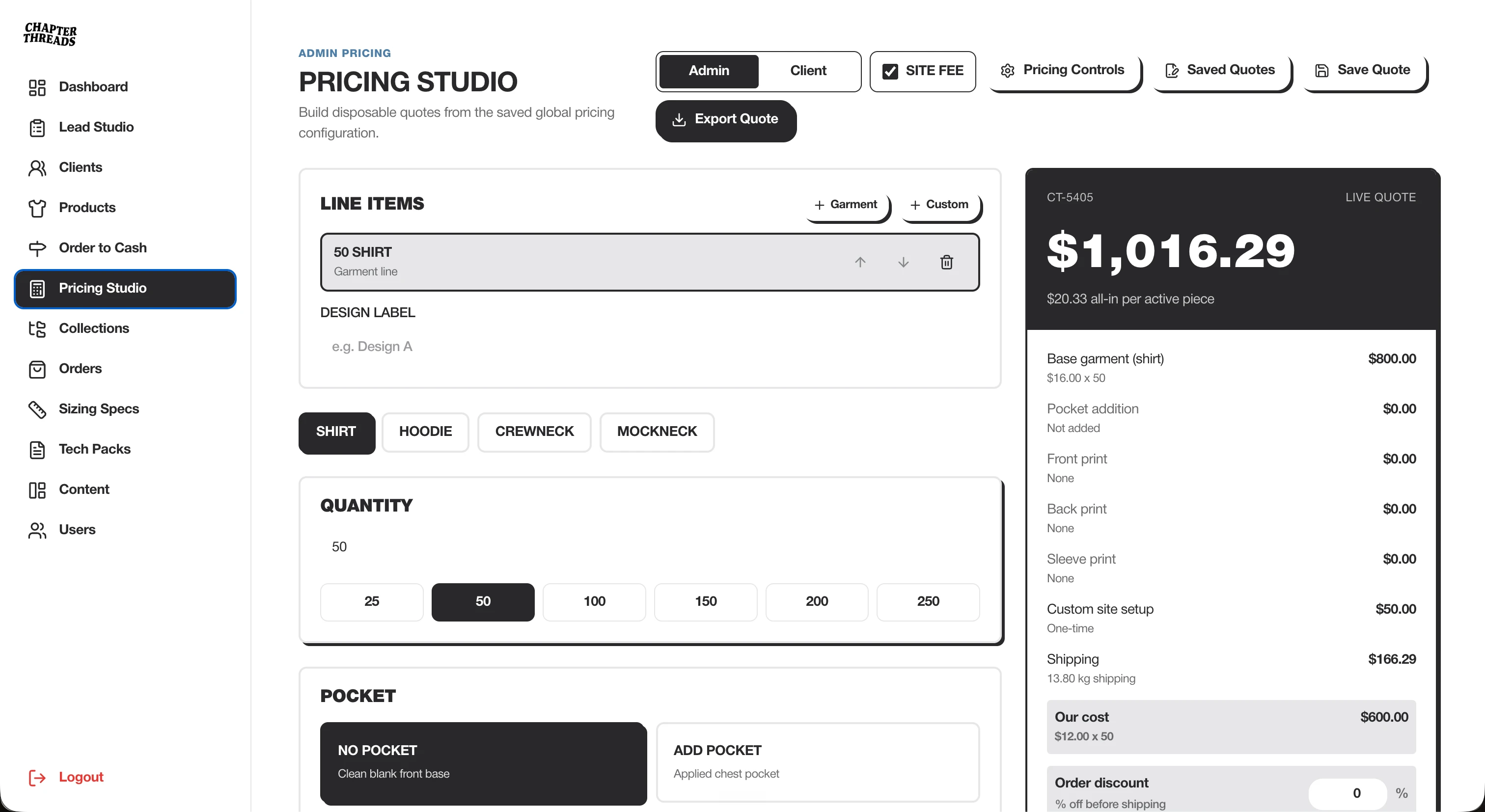Click the Products shirt icon
1485x812 pixels.
tap(37, 208)
